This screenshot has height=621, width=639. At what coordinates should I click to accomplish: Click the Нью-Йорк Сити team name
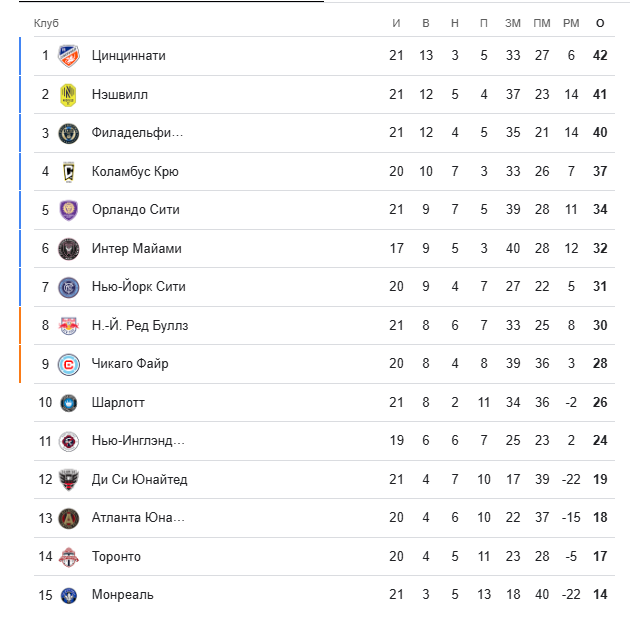point(139,286)
